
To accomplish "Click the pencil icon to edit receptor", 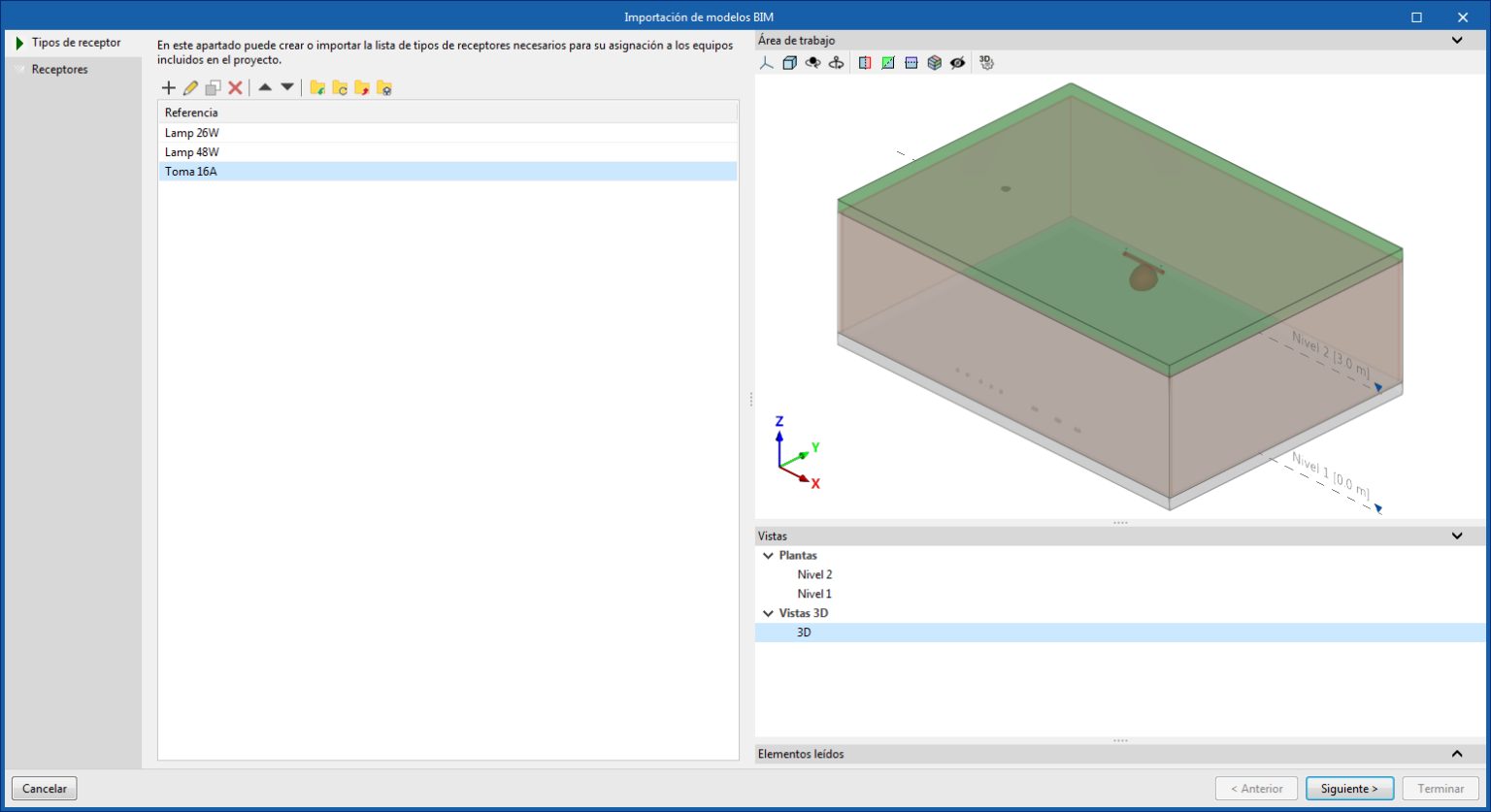I will pos(190,87).
